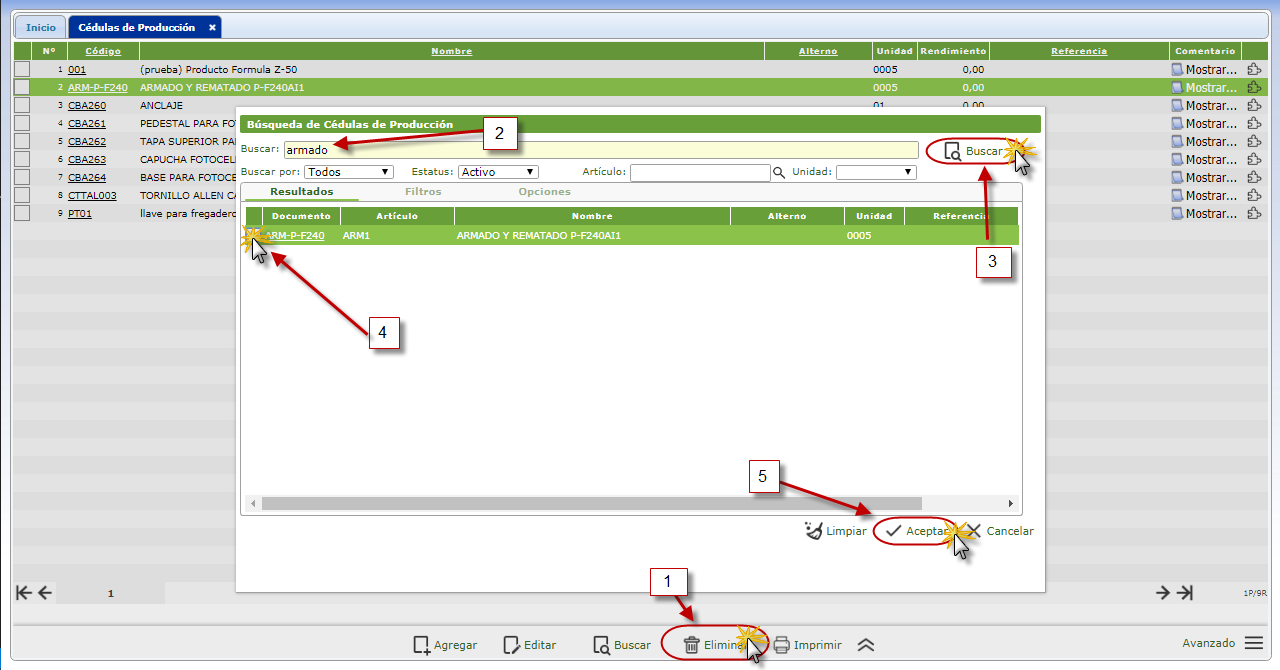
Task: Sort by Código column header
Action: click(x=103, y=51)
